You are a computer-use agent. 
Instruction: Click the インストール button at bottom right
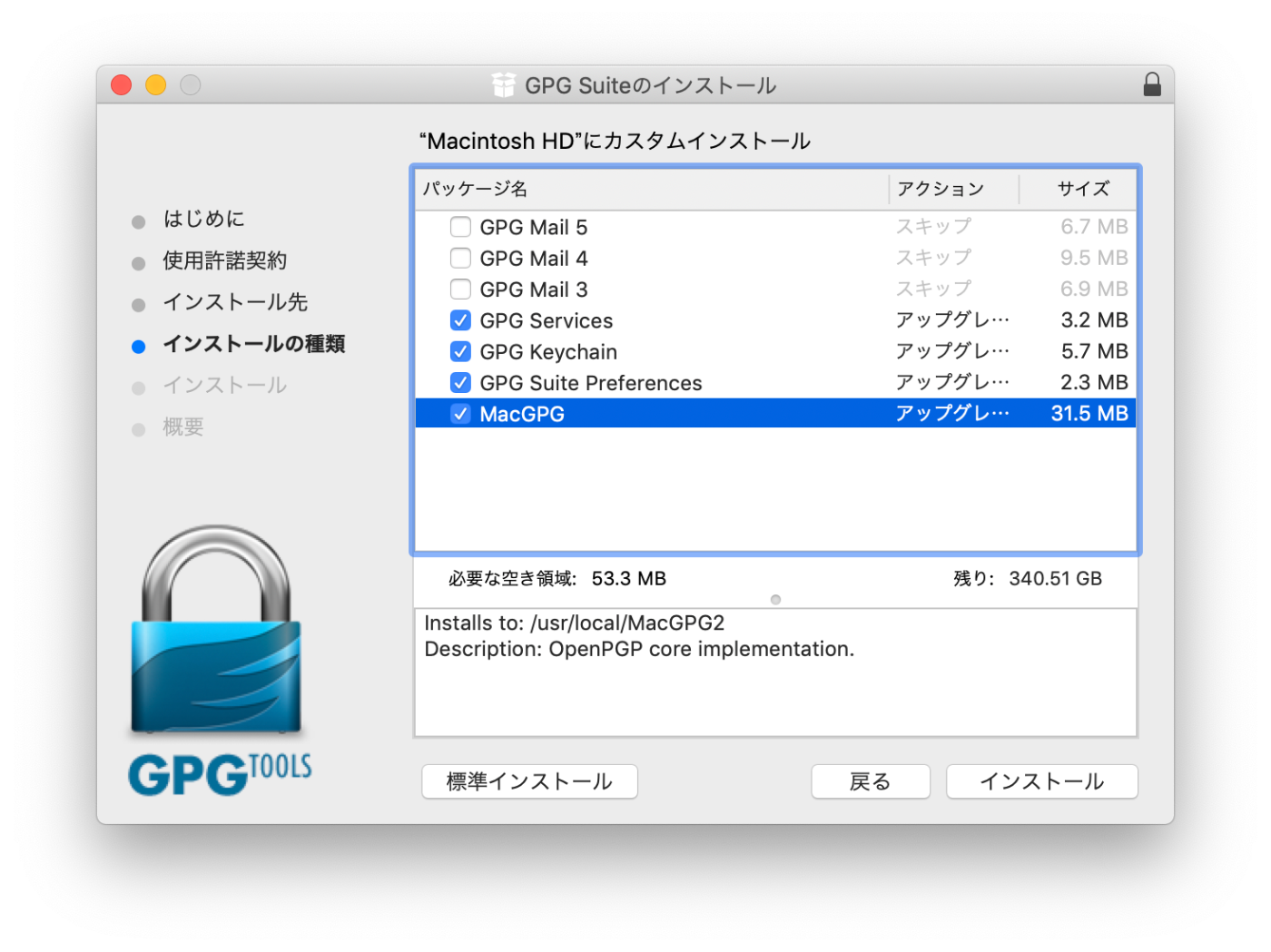[x=1041, y=781]
